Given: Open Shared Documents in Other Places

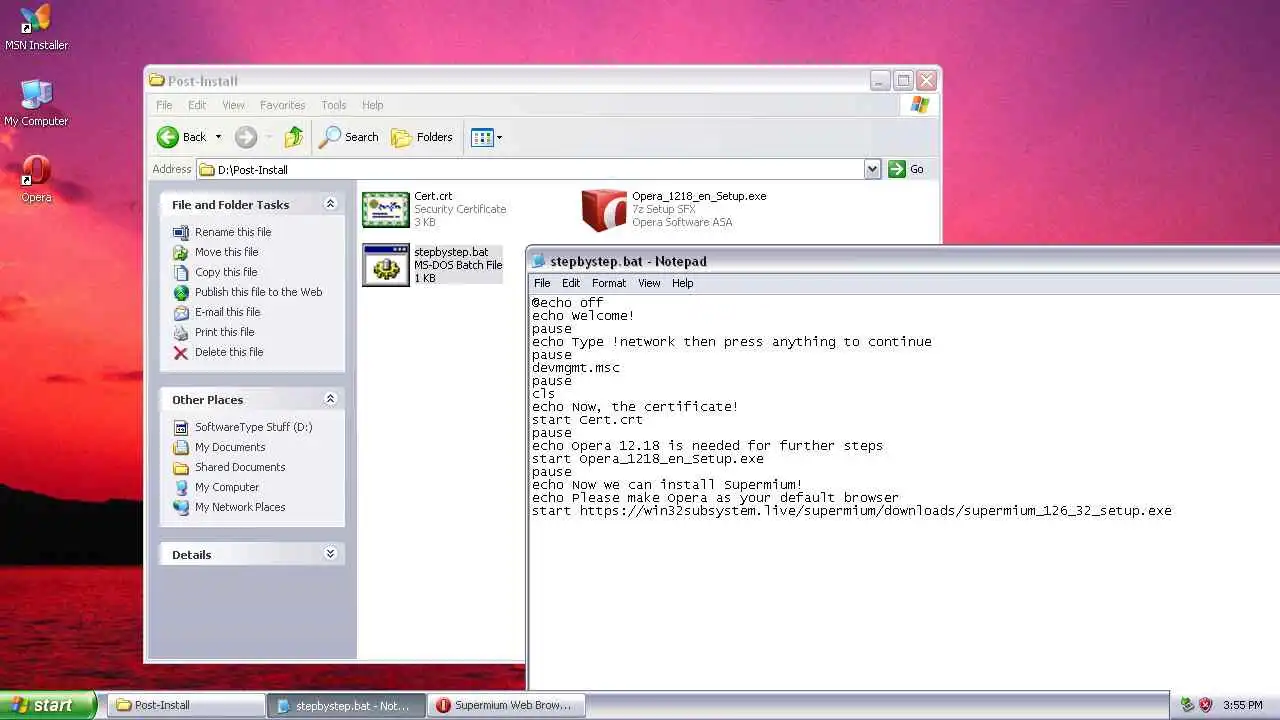Looking at the screenshot, I should [x=229, y=467].
